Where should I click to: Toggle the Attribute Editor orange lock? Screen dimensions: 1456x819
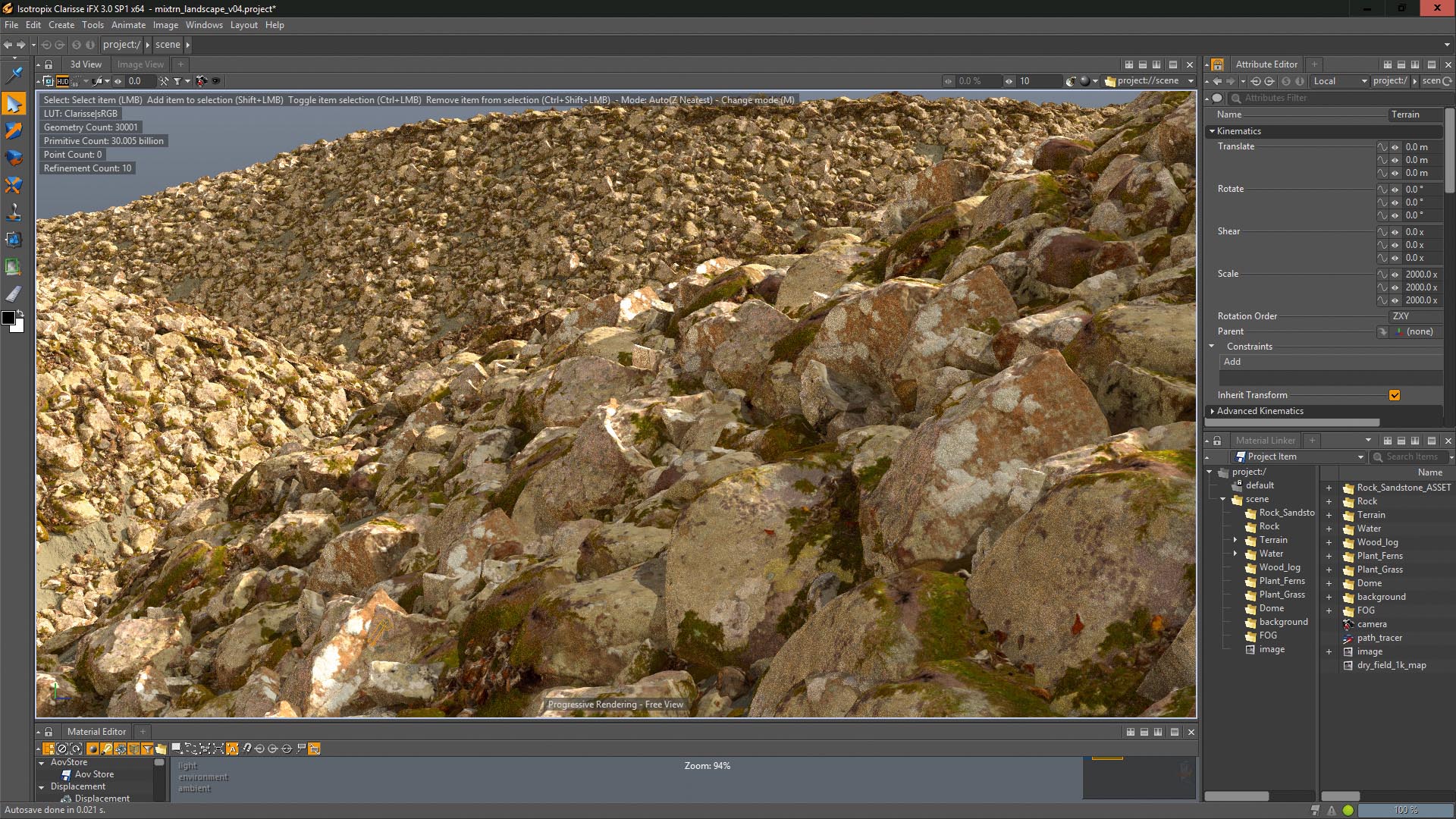click(x=1217, y=64)
